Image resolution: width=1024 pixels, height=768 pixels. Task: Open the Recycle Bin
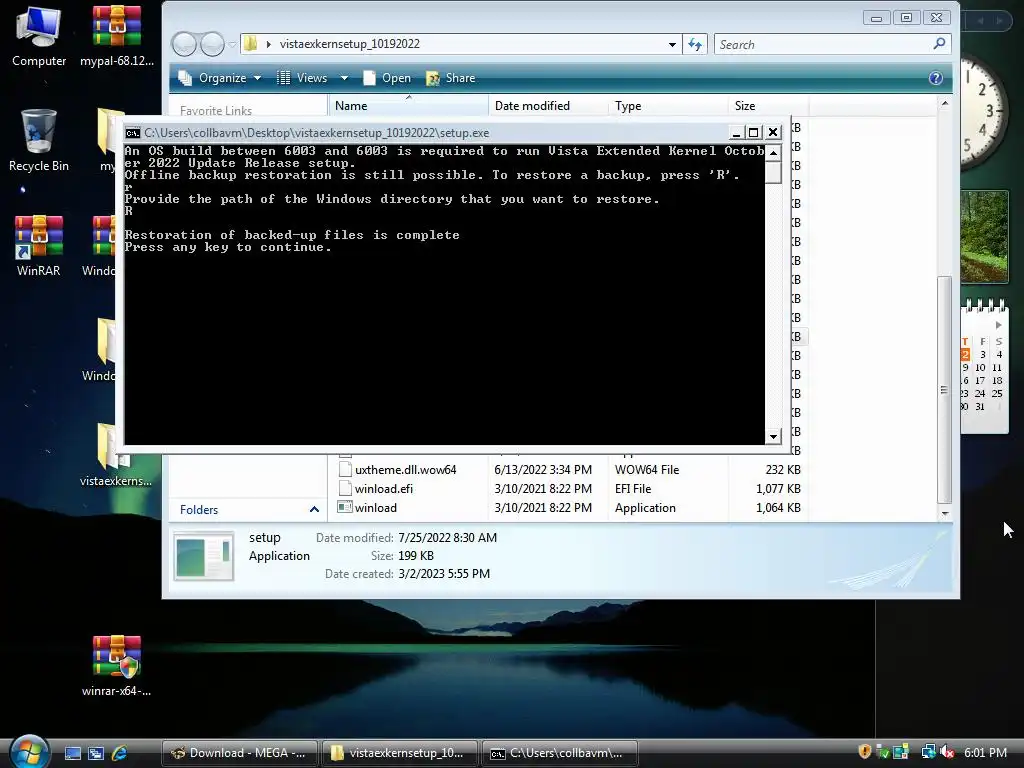[x=39, y=140]
